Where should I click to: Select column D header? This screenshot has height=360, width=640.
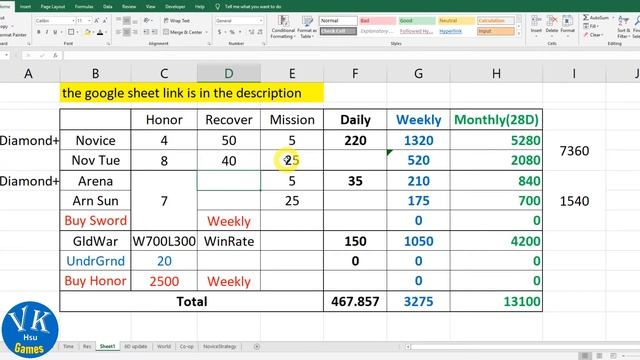click(229, 73)
